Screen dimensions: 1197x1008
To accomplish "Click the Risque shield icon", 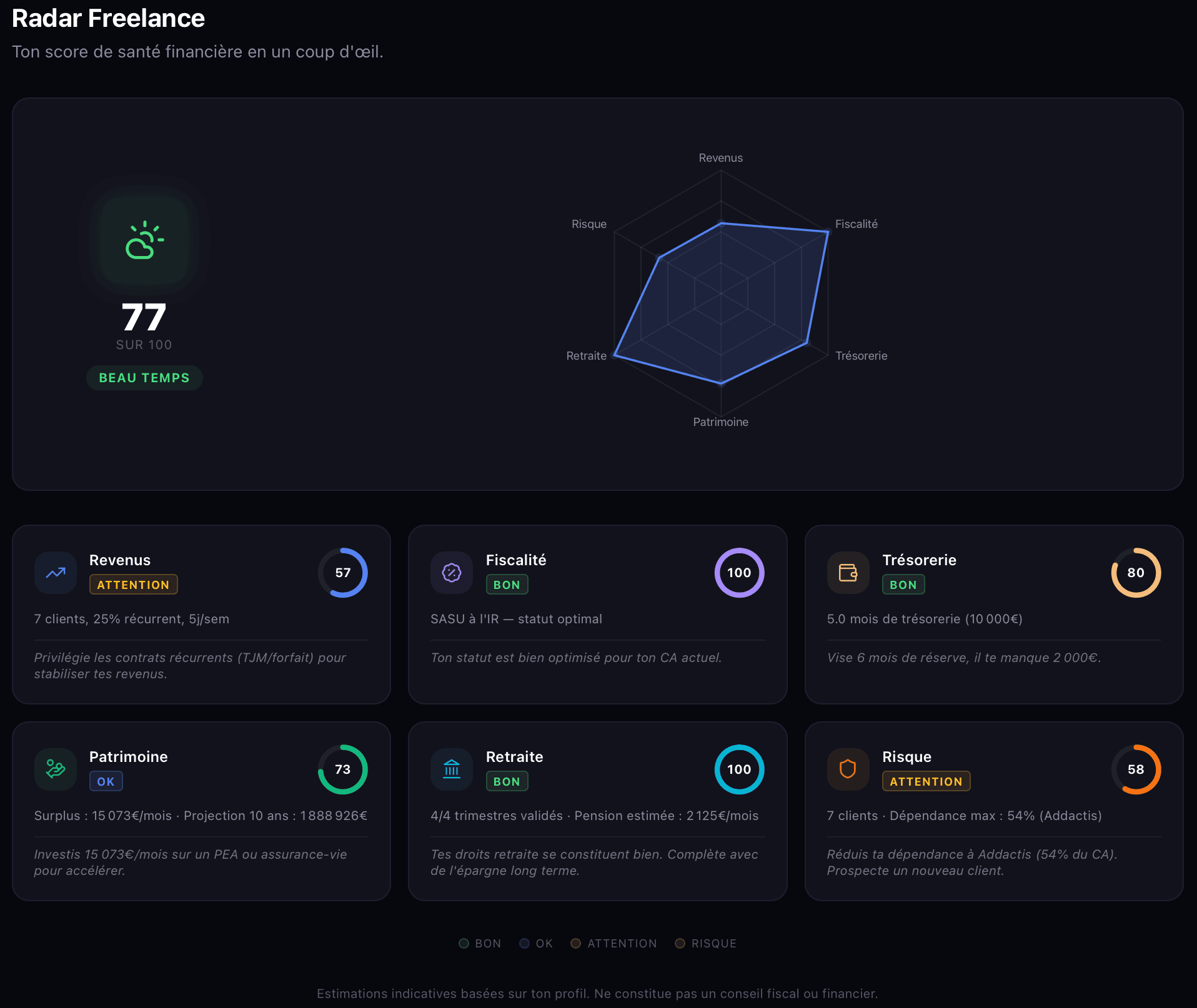I will (x=848, y=769).
